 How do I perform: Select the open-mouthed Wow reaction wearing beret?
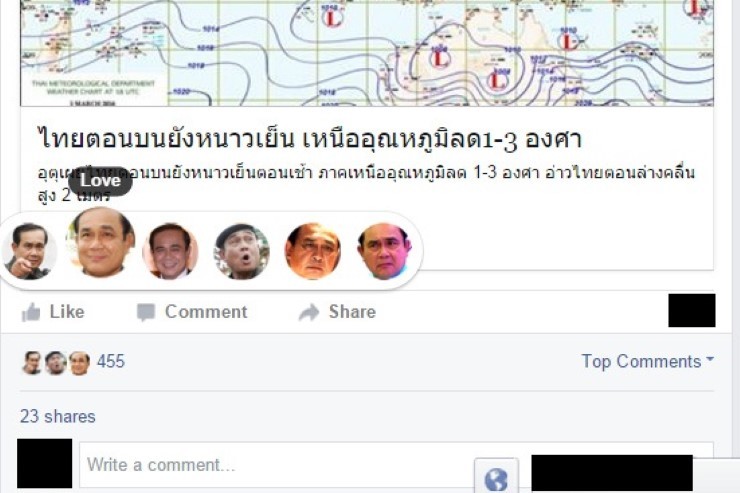pyautogui.click(x=242, y=251)
